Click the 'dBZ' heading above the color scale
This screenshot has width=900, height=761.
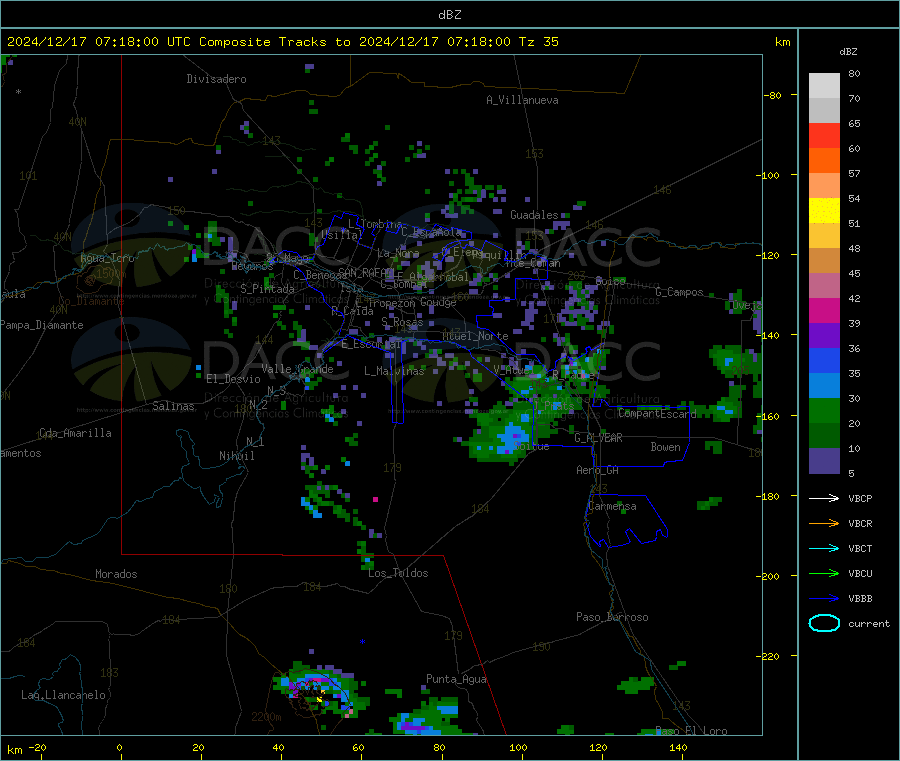tap(848, 52)
